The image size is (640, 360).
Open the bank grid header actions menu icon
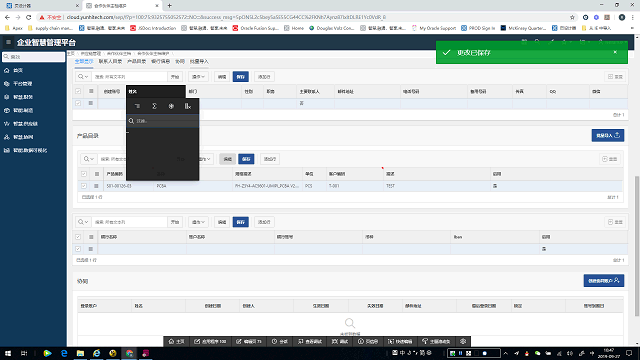91,237
